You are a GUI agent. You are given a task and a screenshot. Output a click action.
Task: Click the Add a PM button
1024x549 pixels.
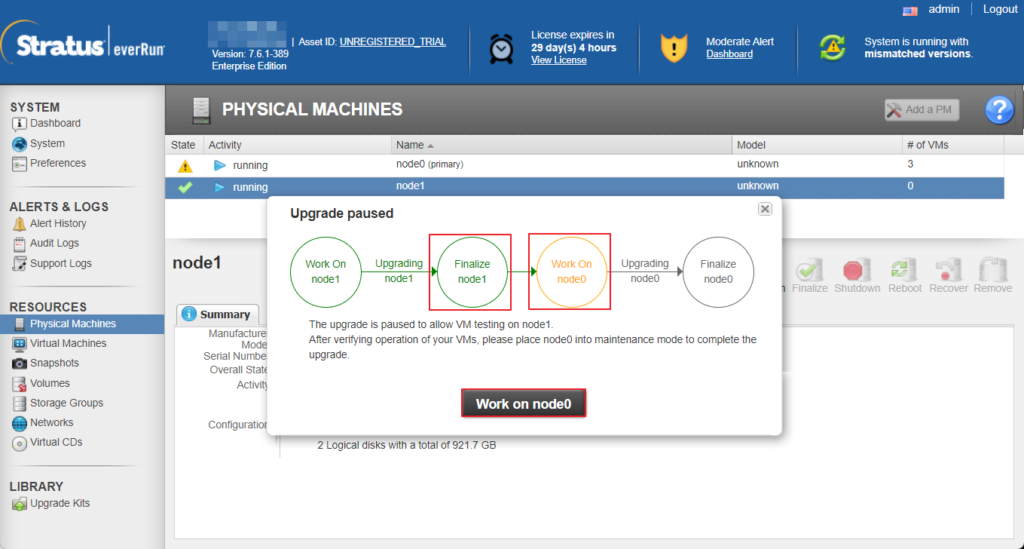click(x=921, y=110)
